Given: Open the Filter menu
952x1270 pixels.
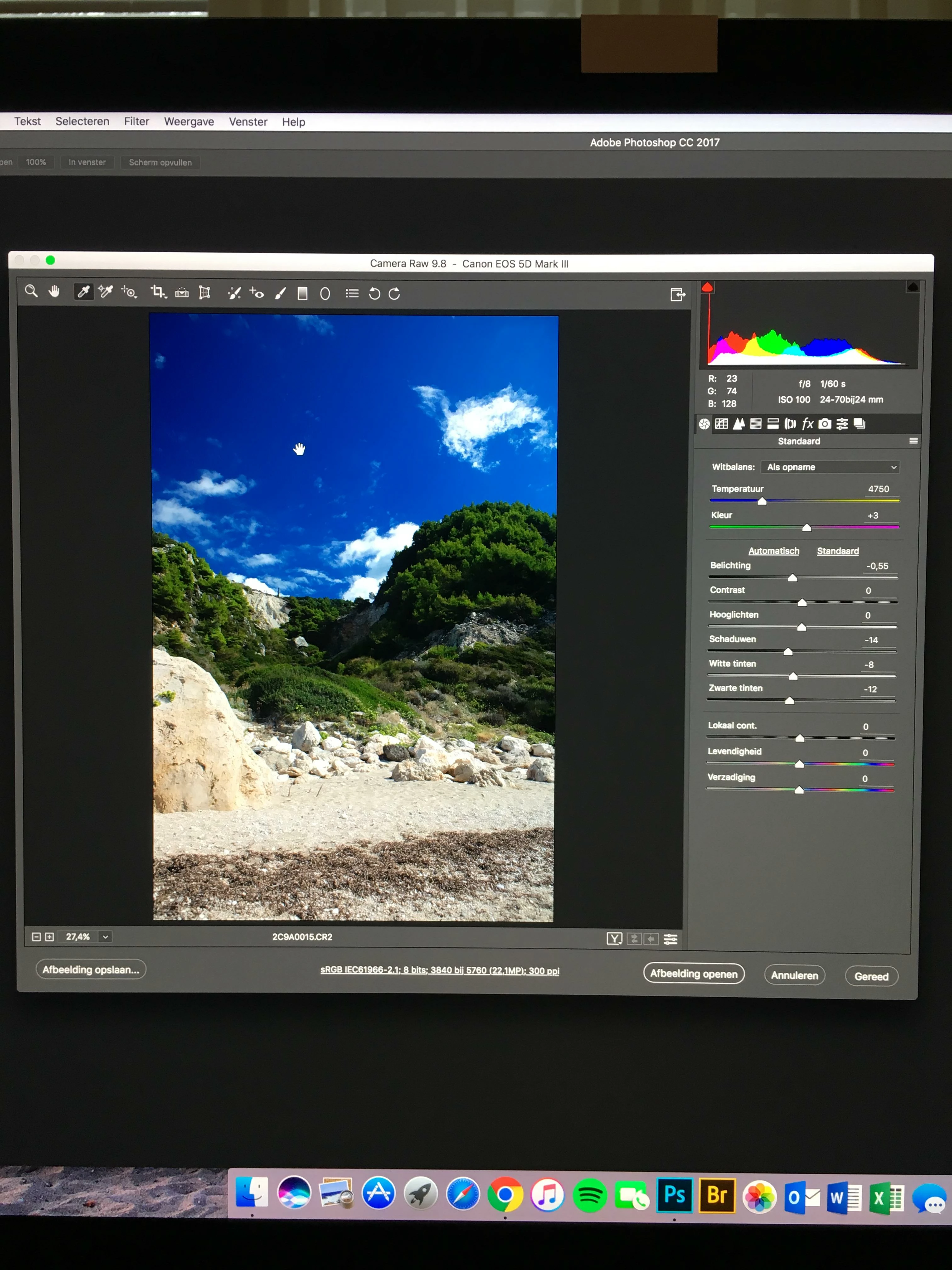Looking at the screenshot, I should tap(137, 121).
